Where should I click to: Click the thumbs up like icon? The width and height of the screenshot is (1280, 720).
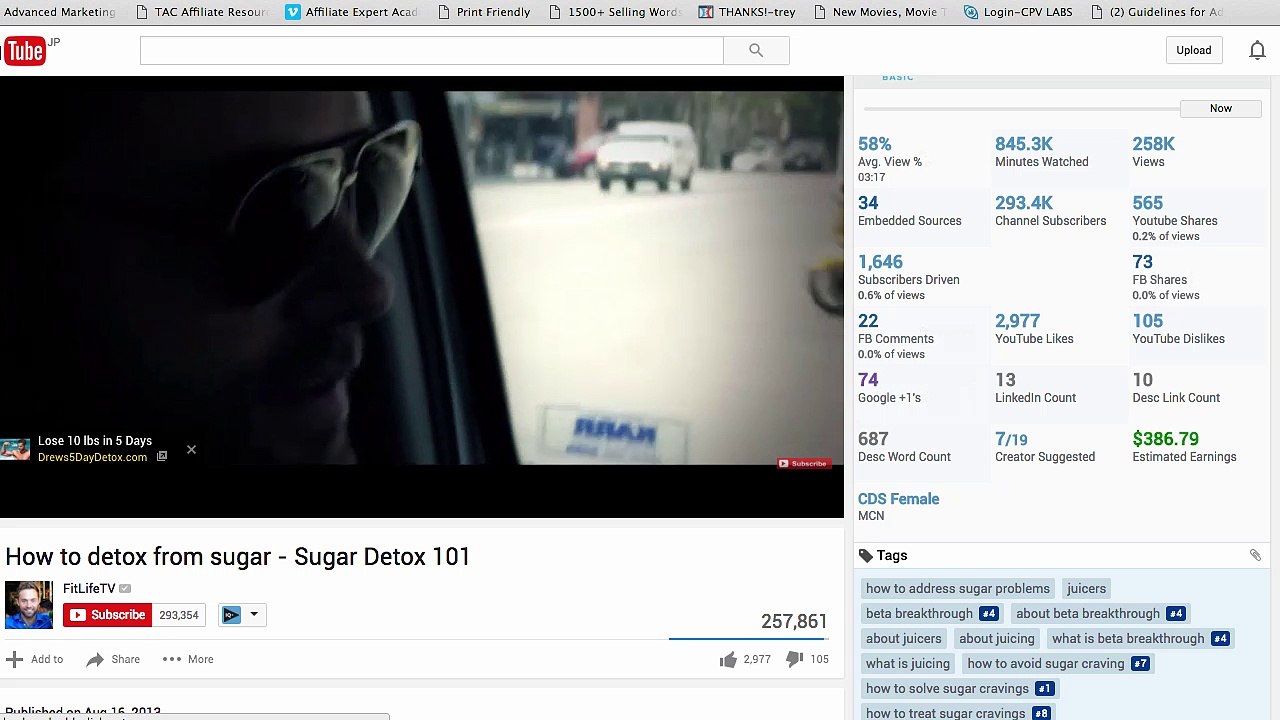(728, 659)
